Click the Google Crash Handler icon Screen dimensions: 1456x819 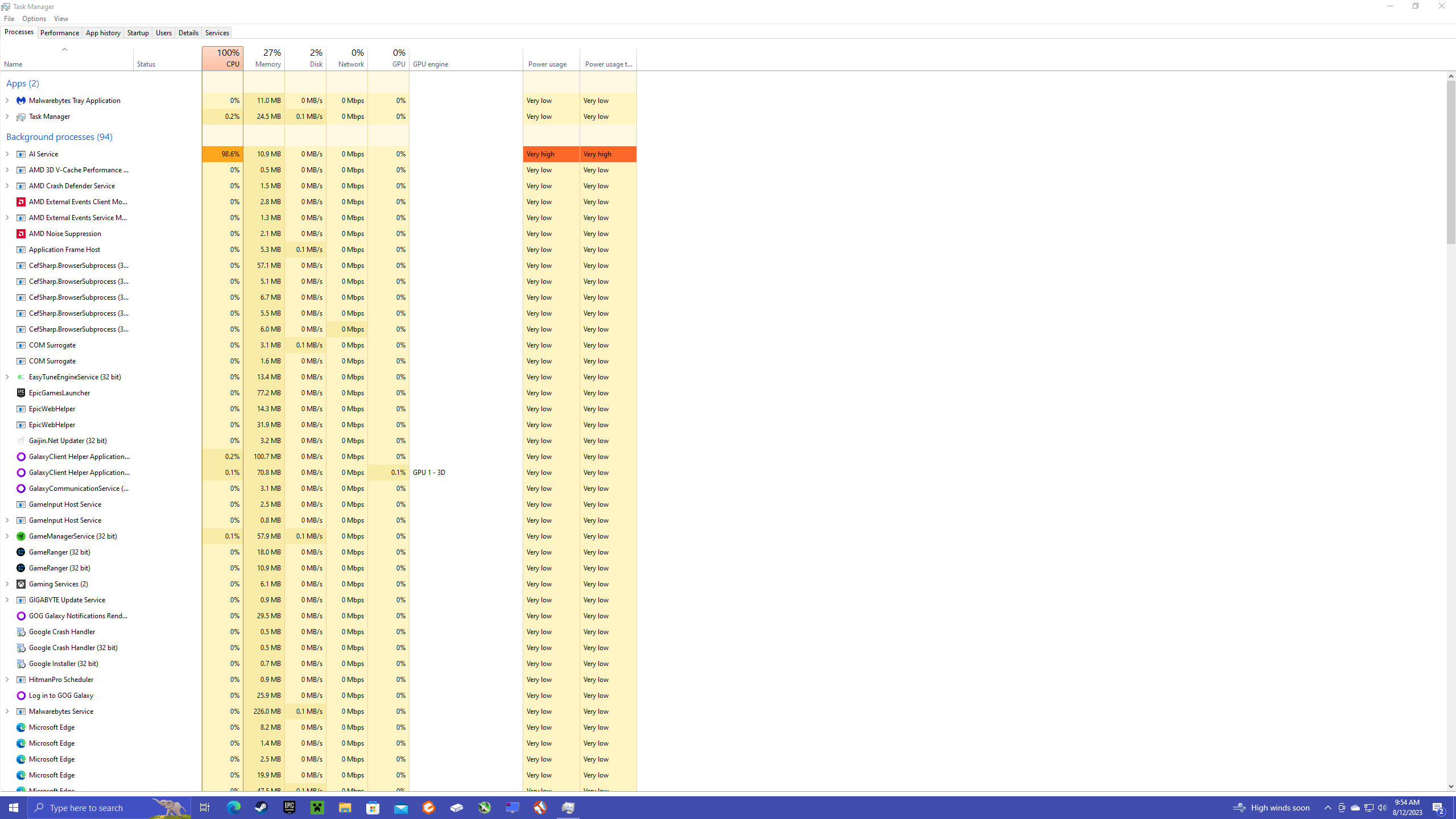click(21, 632)
